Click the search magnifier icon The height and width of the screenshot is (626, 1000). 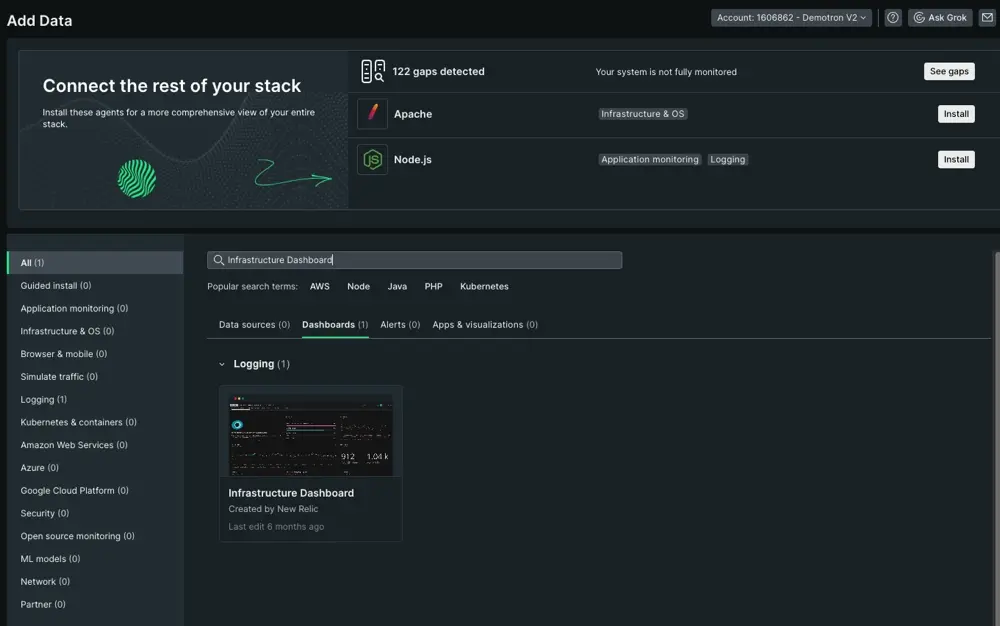pos(217,260)
